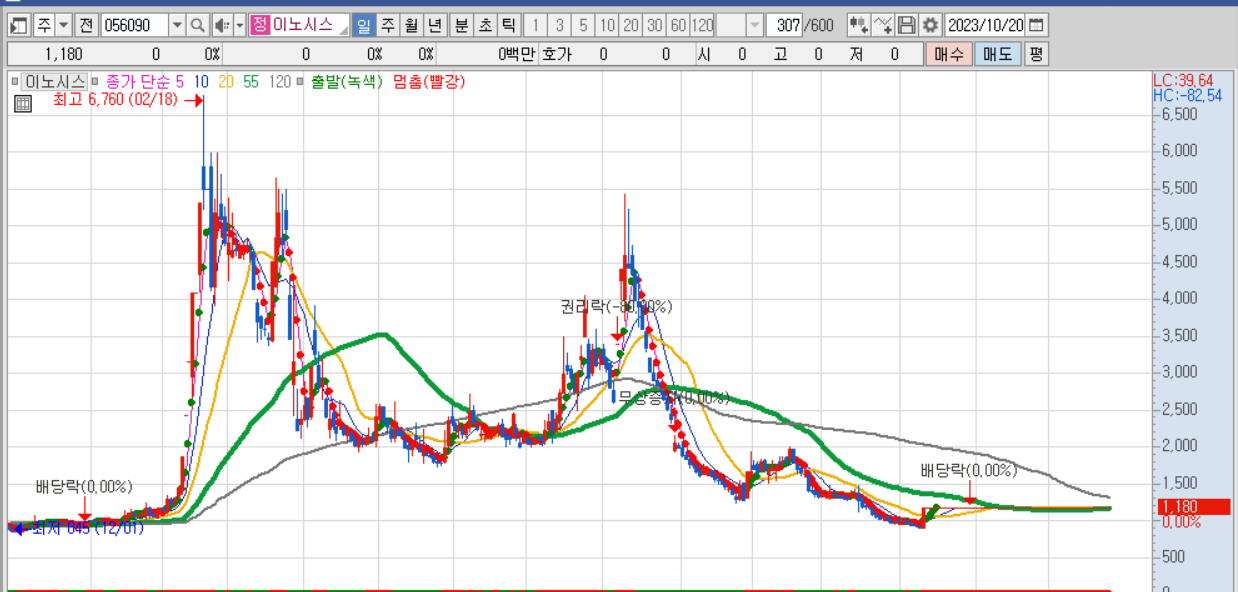This screenshot has height=592, width=1238.
Task: Choose the 1 interval preset
Action: [534, 25]
